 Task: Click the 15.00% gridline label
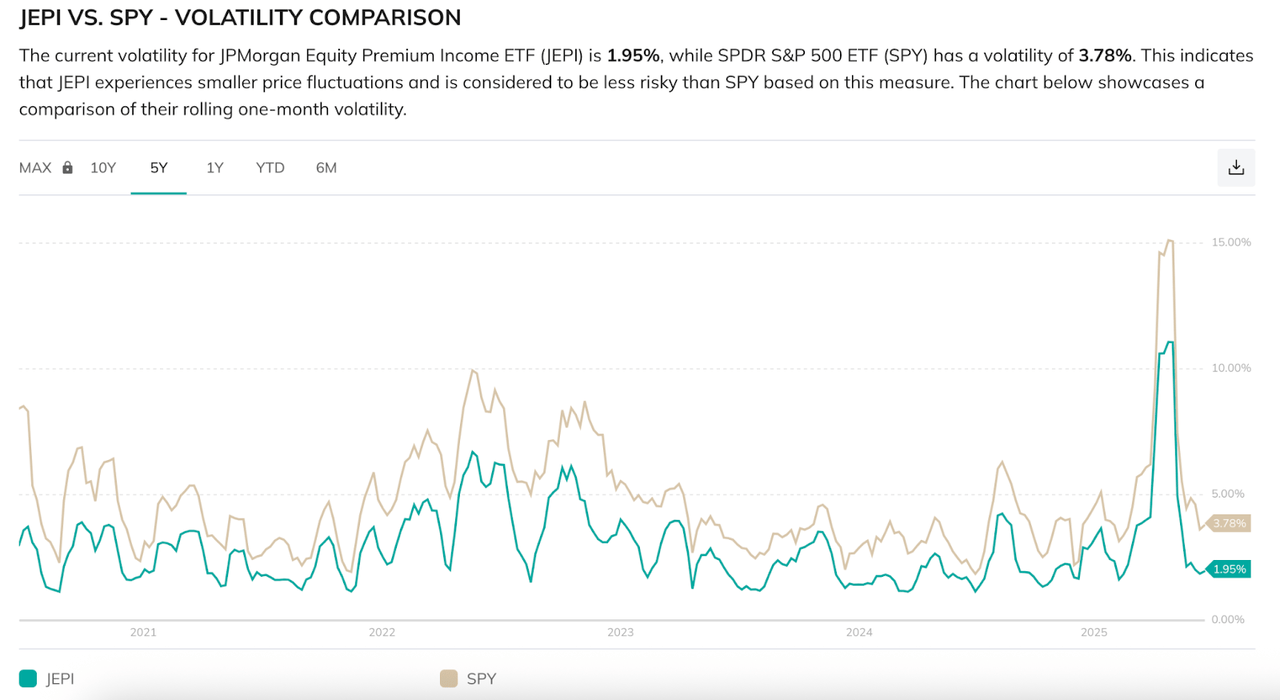1230,241
